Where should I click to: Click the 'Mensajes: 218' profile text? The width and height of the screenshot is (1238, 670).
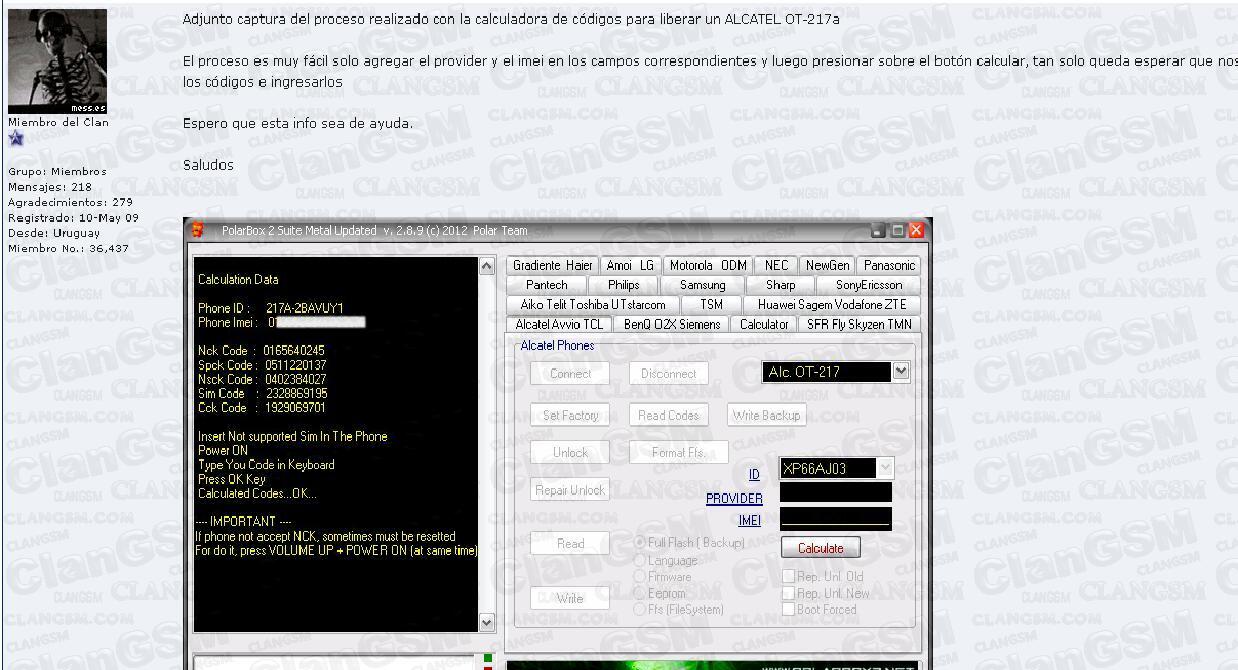point(50,187)
